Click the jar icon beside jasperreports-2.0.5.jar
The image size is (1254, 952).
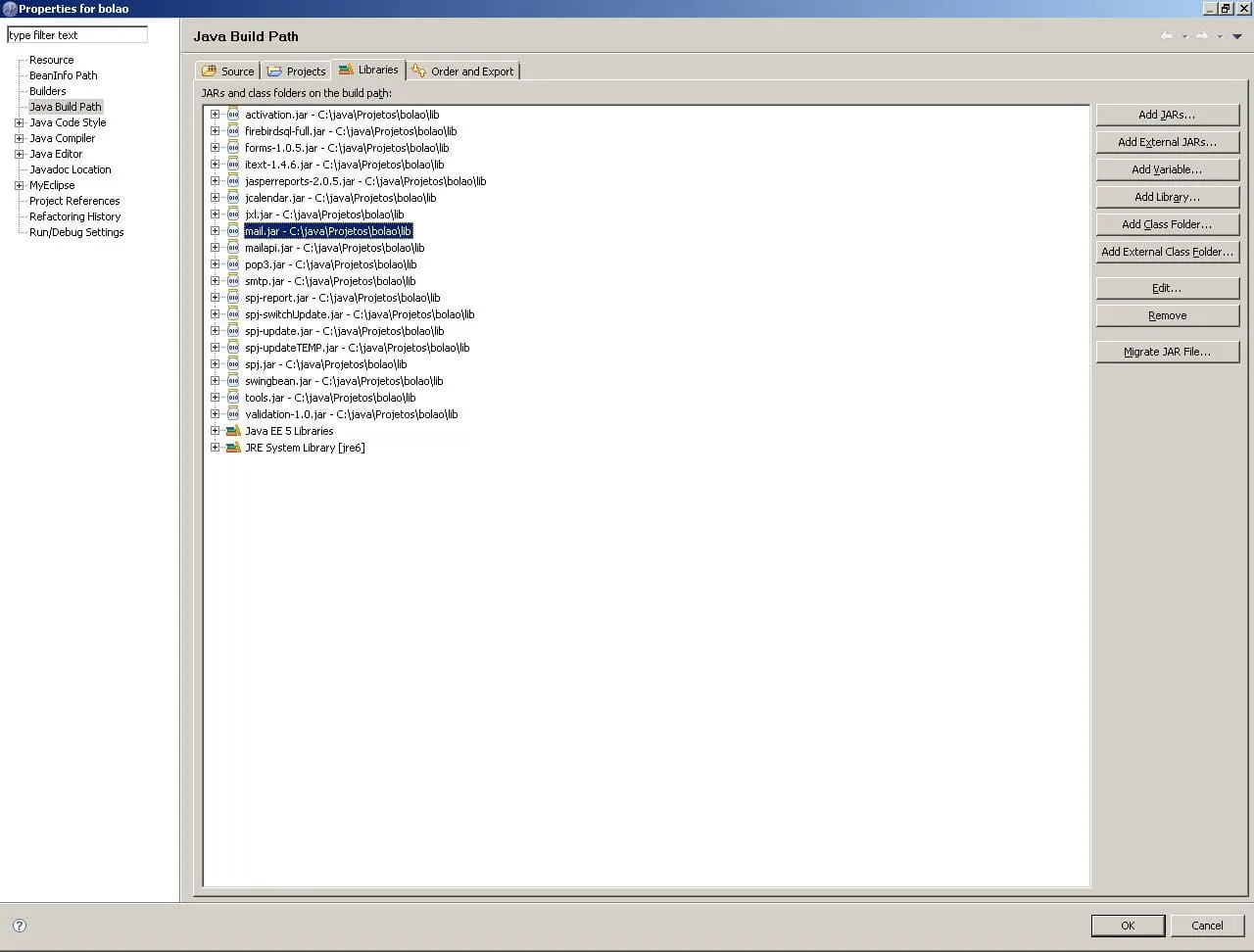pos(233,181)
